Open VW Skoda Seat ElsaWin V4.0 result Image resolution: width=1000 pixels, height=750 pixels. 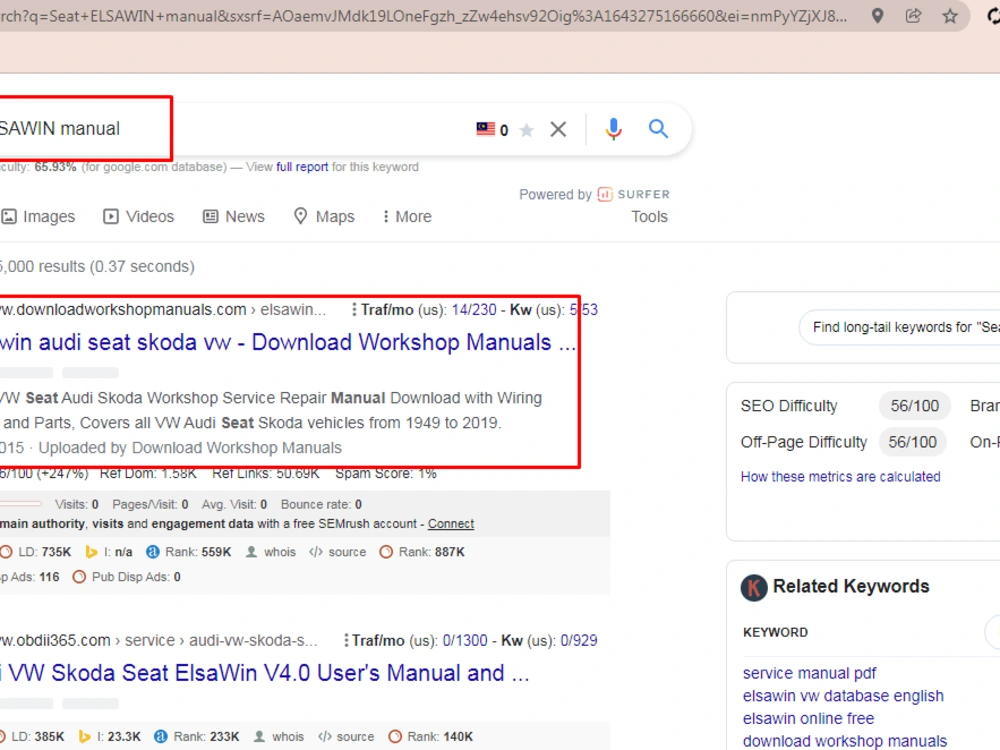tap(265, 673)
